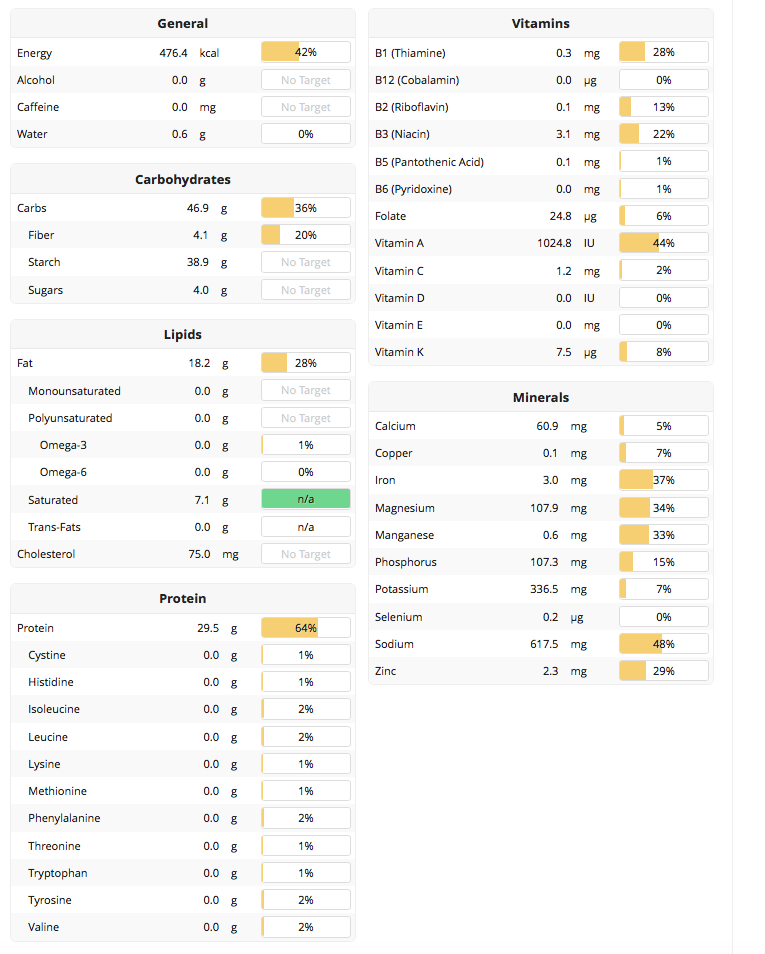Click the Sodium 48% progress bar
This screenshot has height=954, width=765.
(x=664, y=644)
